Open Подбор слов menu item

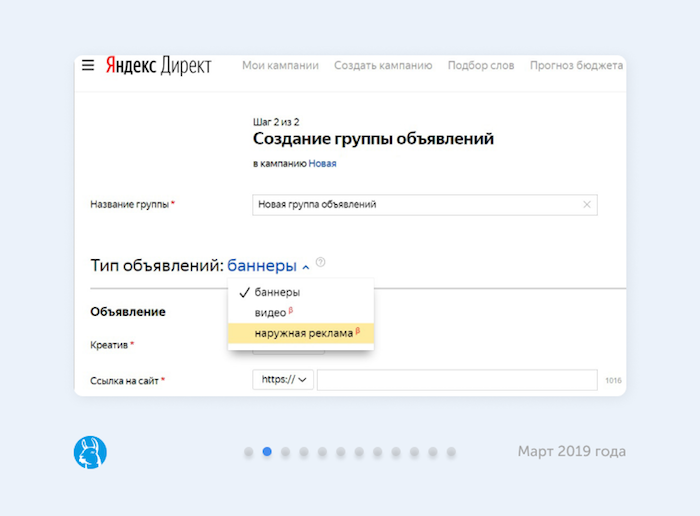(481, 66)
